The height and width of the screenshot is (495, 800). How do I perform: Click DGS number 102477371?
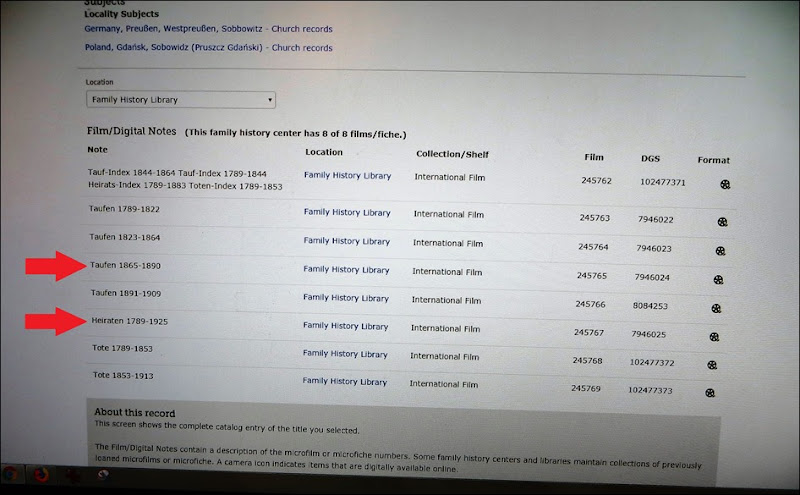[x=663, y=183]
